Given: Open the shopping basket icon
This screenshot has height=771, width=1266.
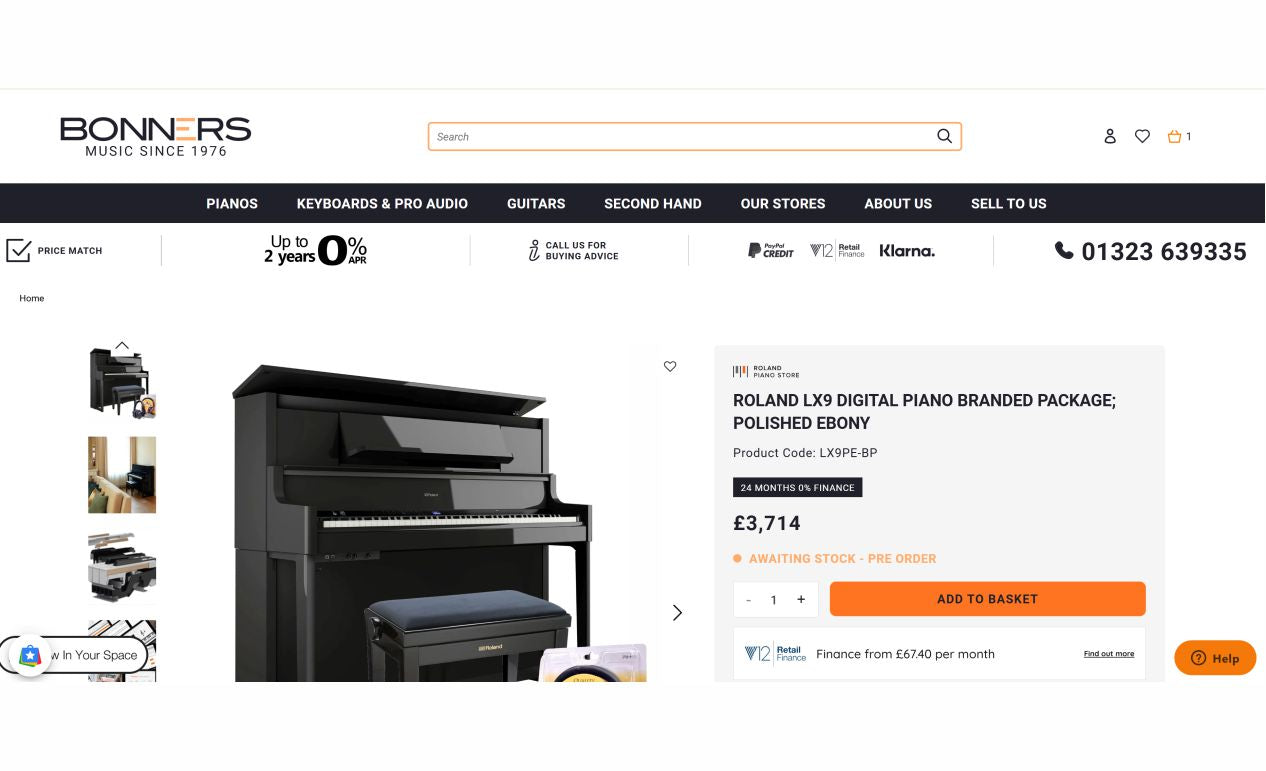Looking at the screenshot, I should click(1175, 136).
